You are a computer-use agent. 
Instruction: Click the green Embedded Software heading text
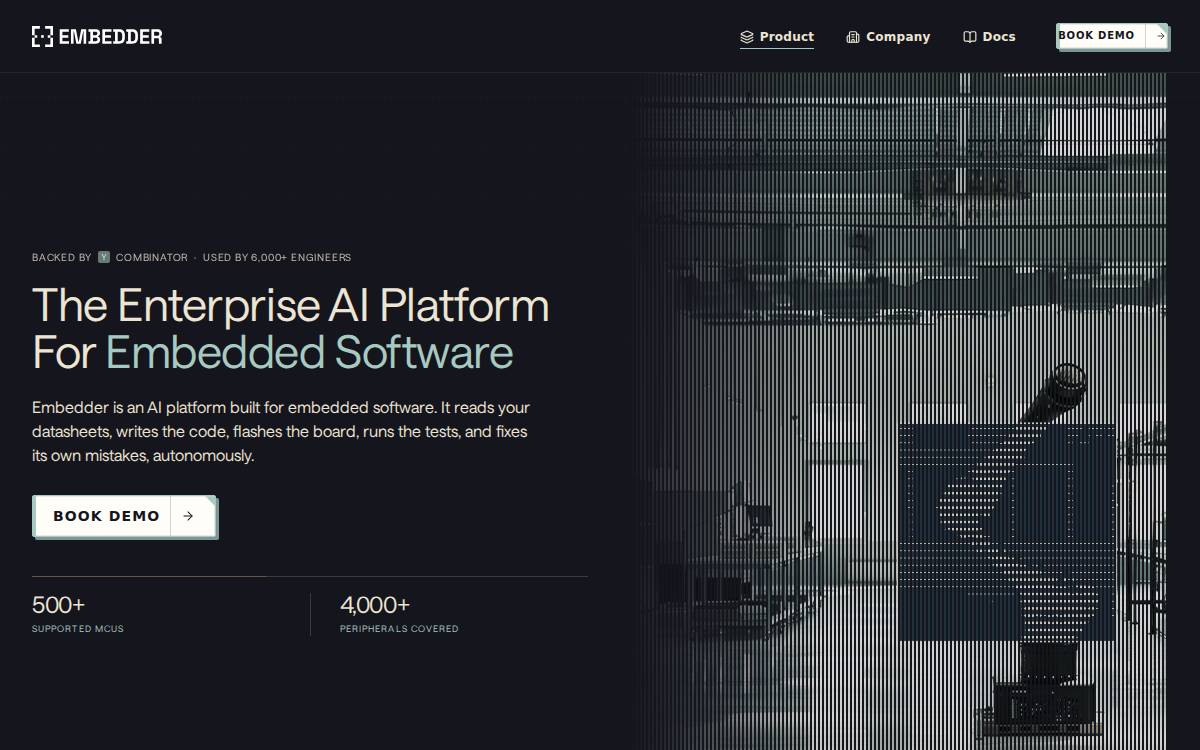point(310,353)
